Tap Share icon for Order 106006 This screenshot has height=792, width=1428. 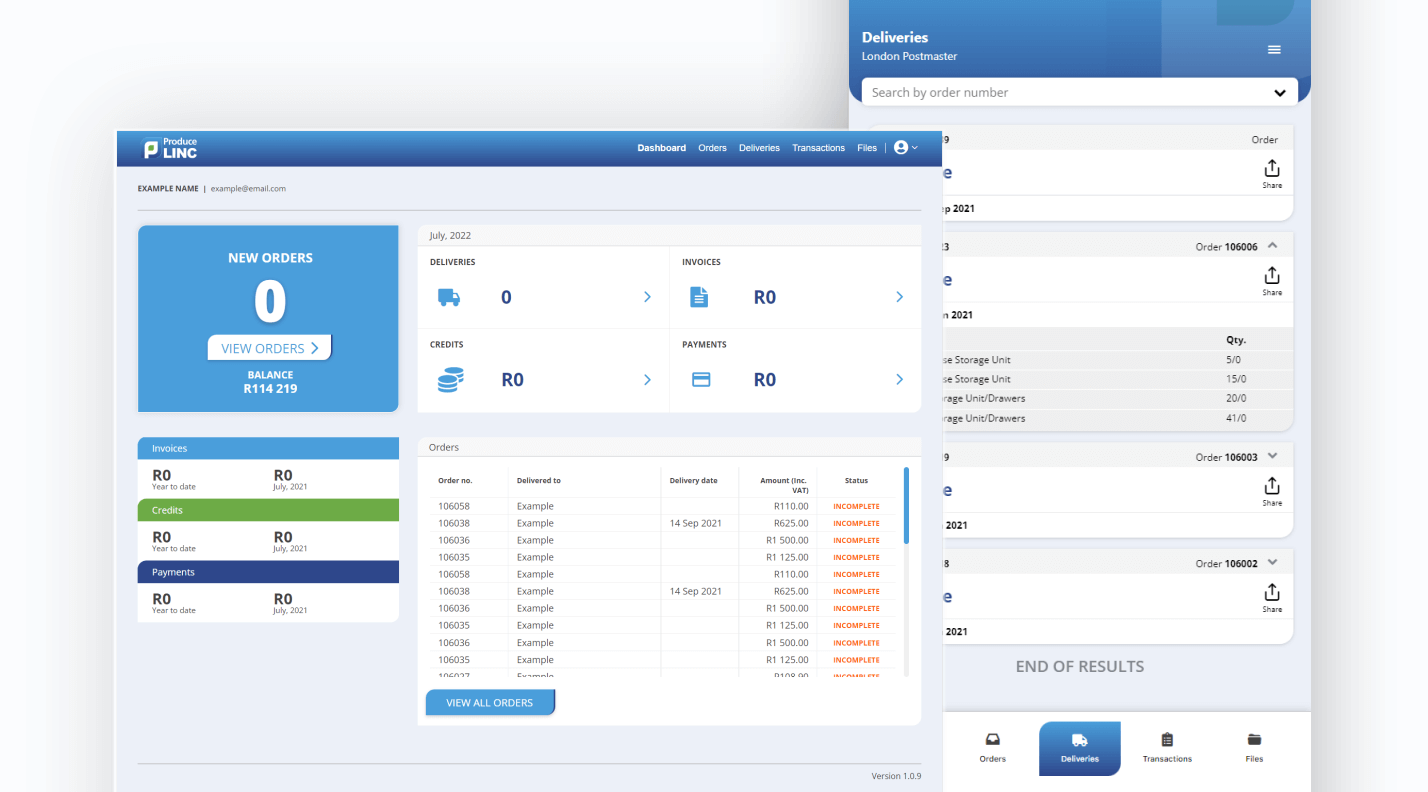pos(1271,279)
